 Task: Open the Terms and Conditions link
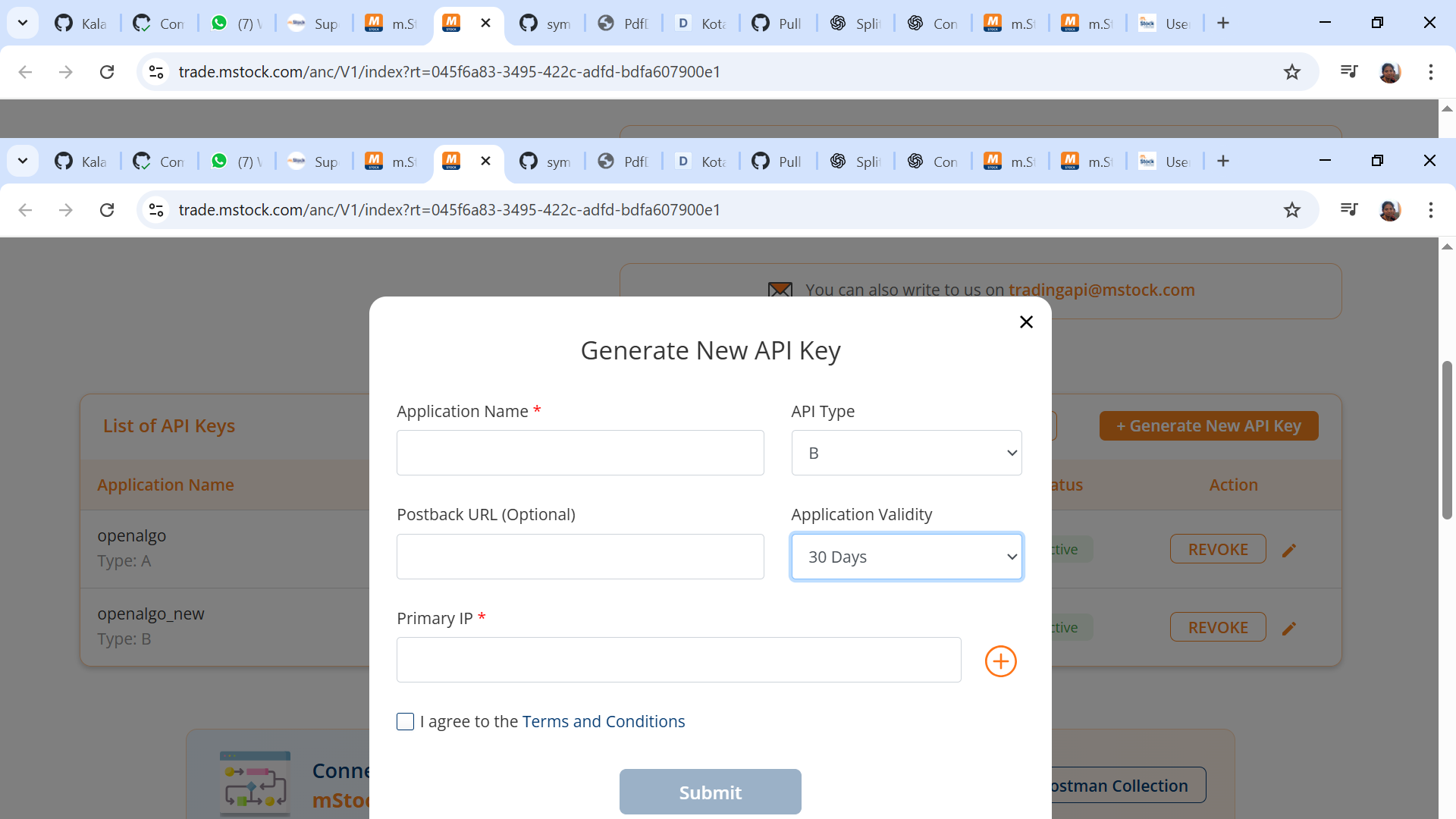pos(603,722)
